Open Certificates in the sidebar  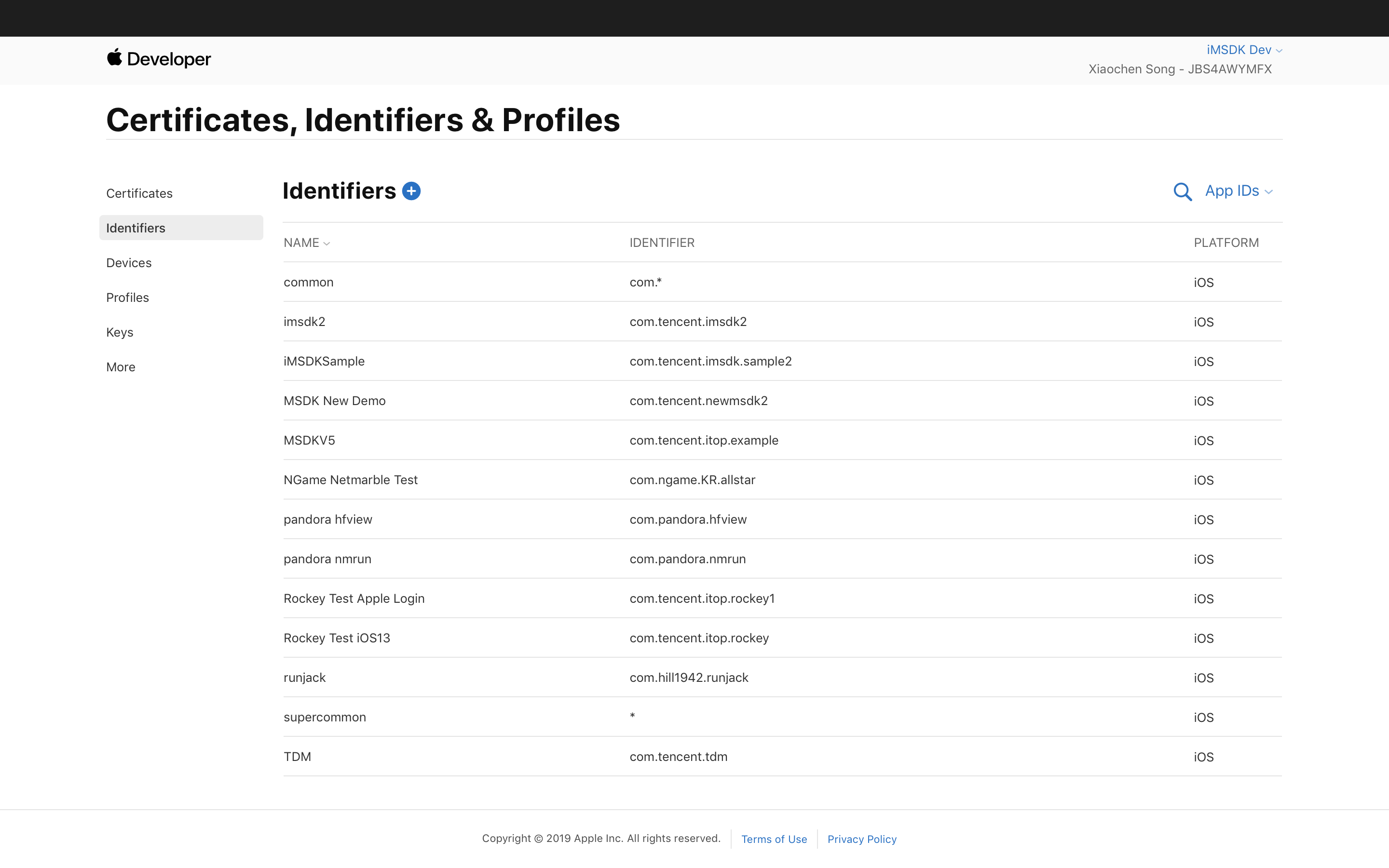coord(139,193)
